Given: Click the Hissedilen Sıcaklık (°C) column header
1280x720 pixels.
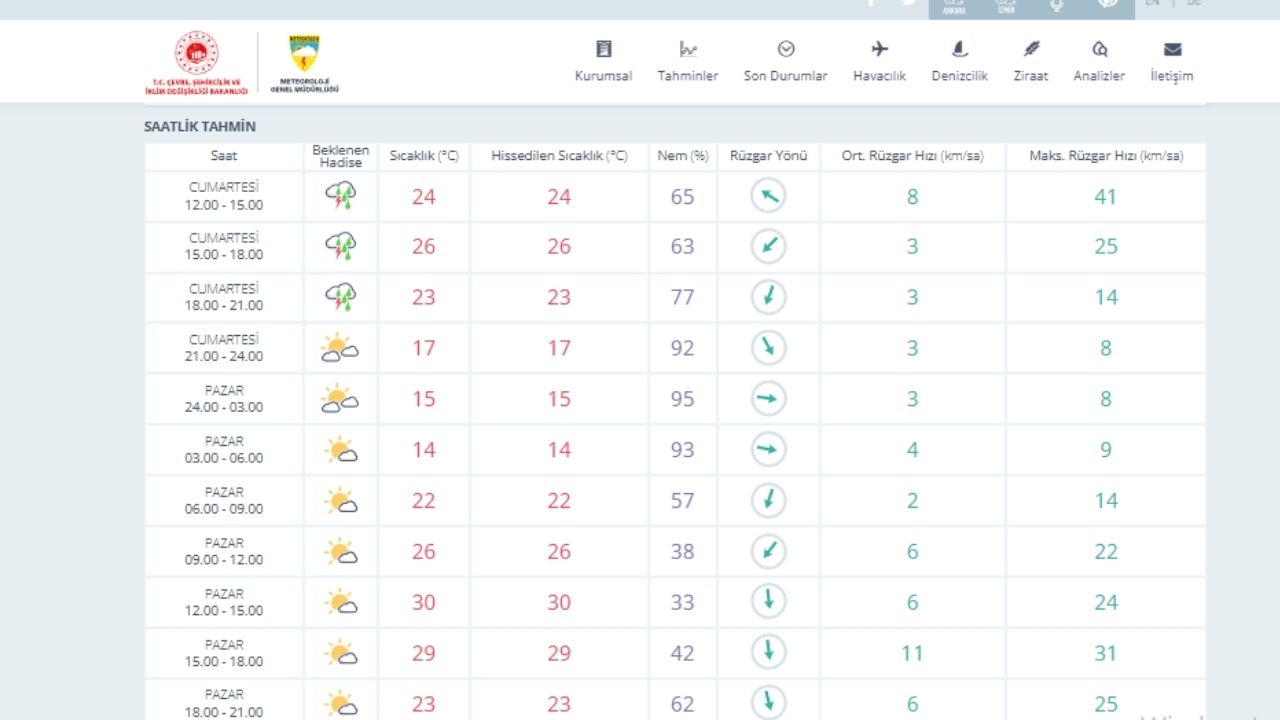Looking at the screenshot, I should click(x=559, y=156).
